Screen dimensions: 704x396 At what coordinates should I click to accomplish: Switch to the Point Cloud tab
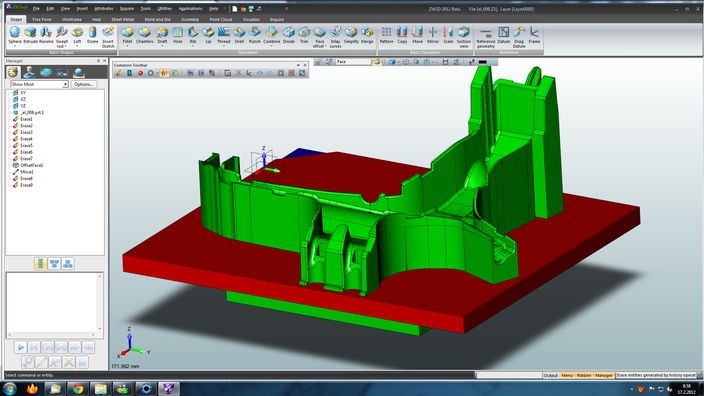pos(221,19)
